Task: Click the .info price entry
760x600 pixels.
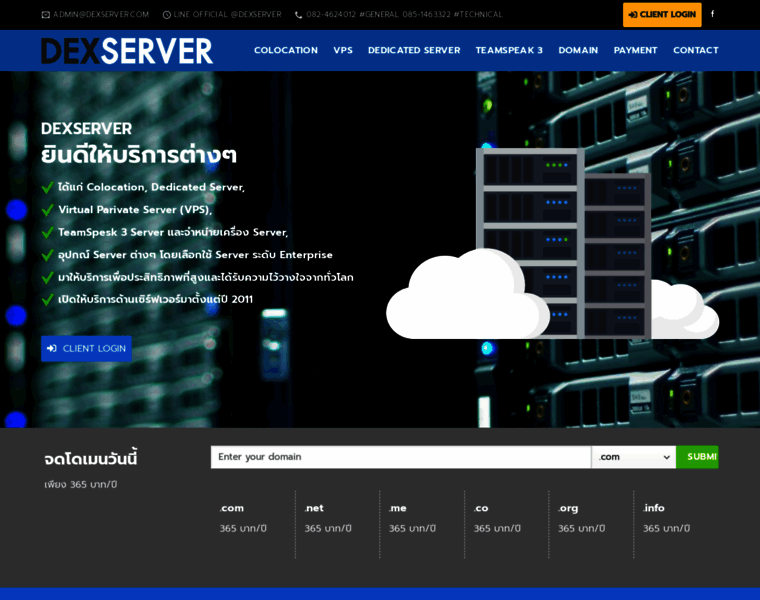Action: (x=666, y=518)
